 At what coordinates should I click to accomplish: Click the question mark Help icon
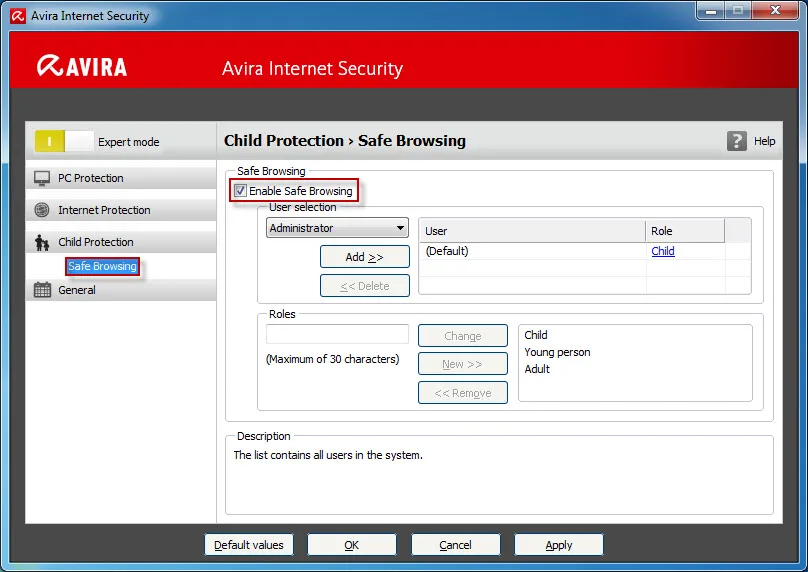[737, 141]
